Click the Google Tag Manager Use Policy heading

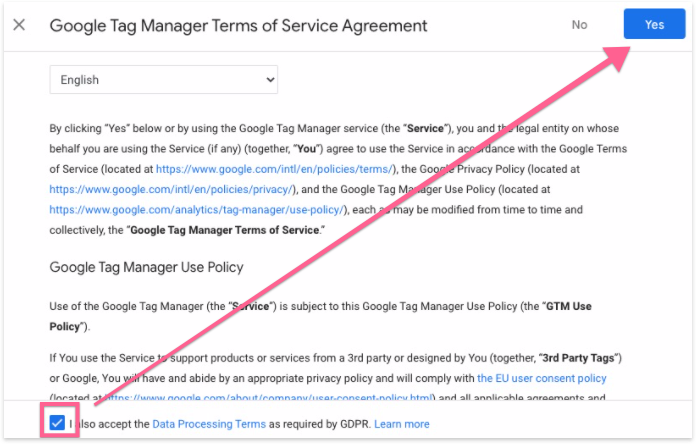(x=147, y=267)
